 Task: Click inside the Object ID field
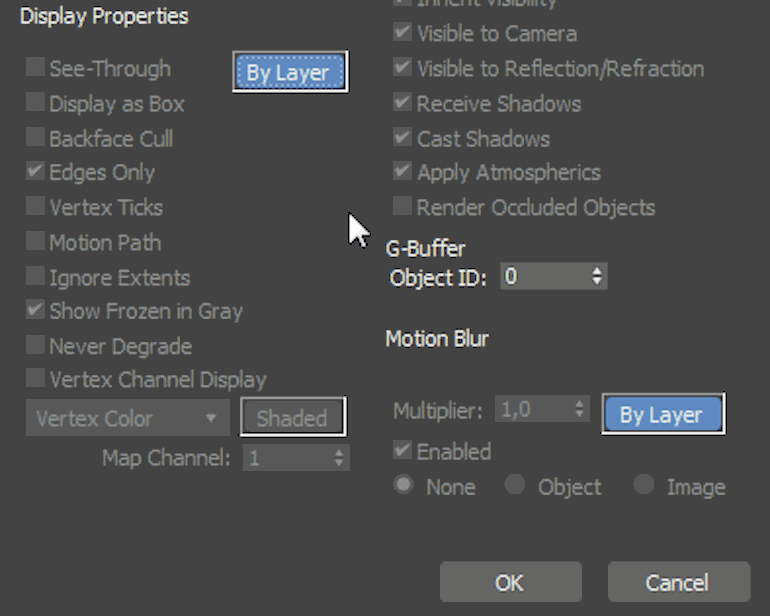pyautogui.click(x=542, y=277)
